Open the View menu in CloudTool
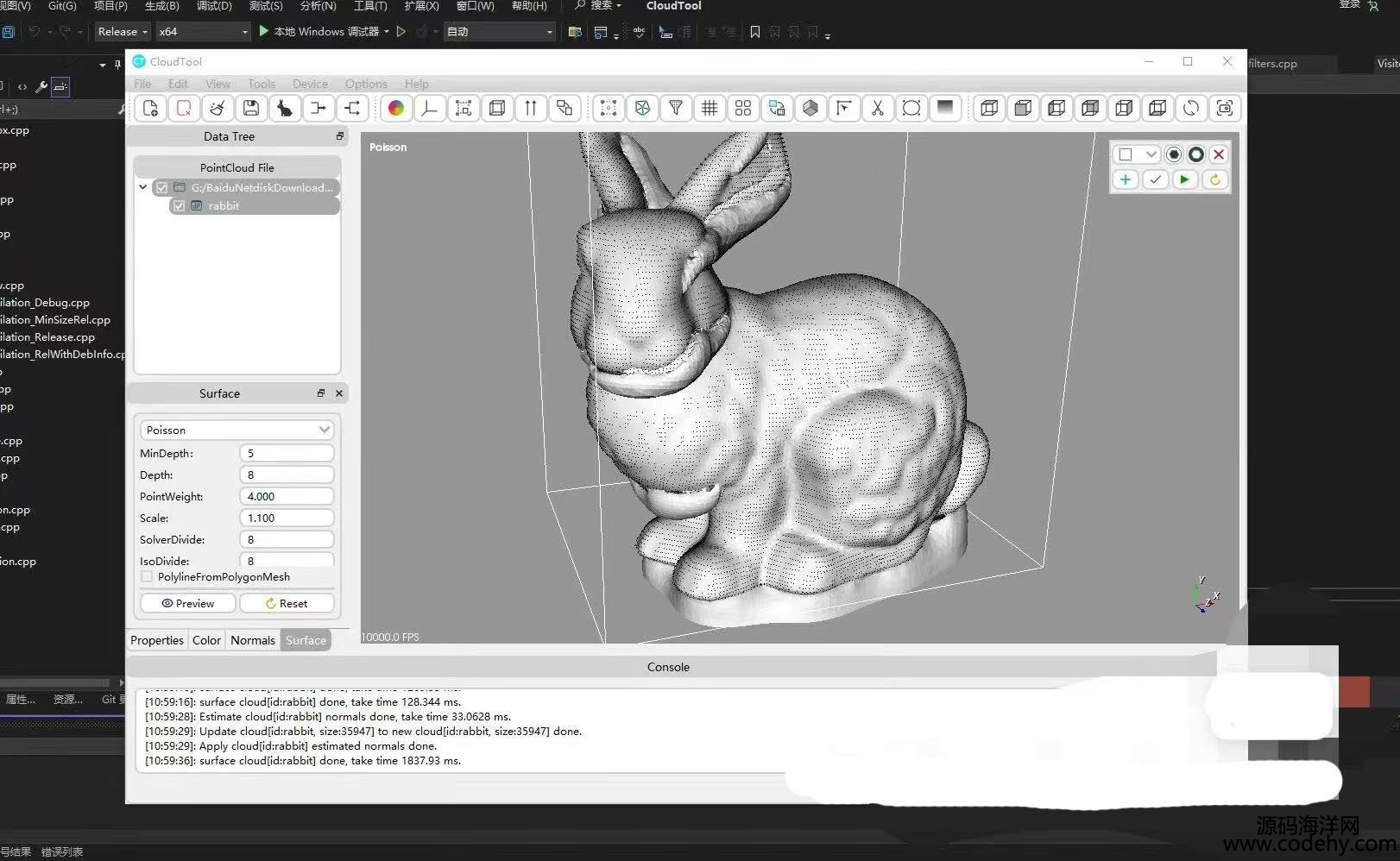1400x861 pixels. (x=218, y=84)
